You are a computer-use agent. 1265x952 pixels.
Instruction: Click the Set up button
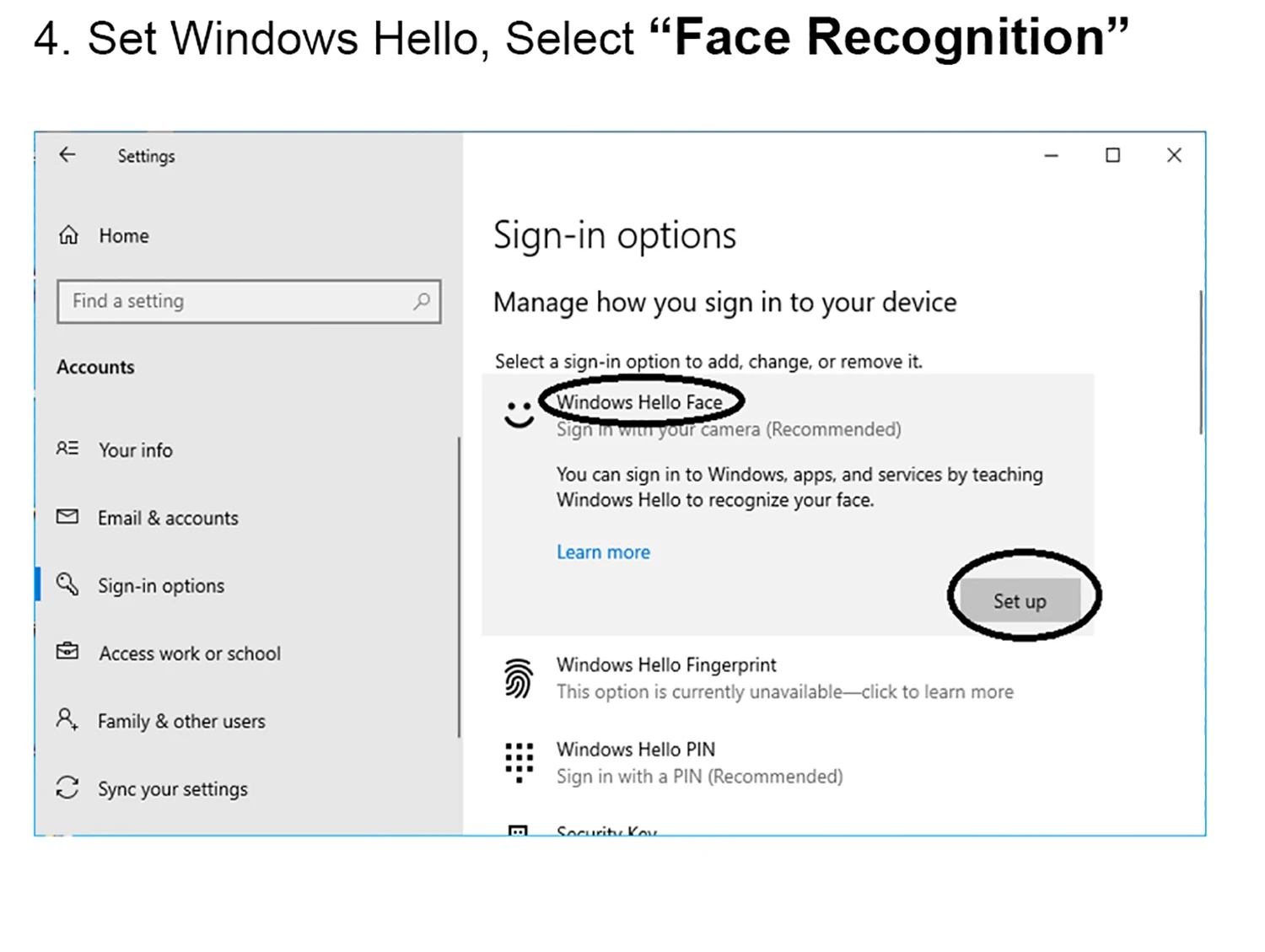click(1020, 600)
